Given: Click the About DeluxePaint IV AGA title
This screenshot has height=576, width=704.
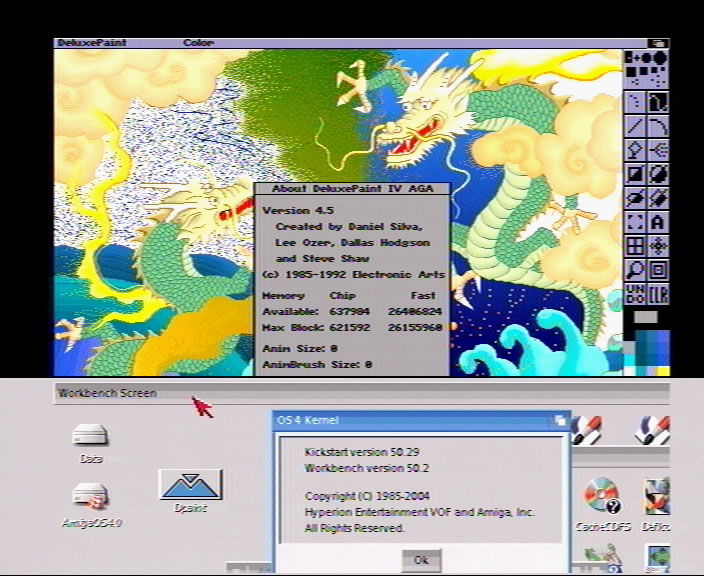Looking at the screenshot, I should [x=352, y=189].
